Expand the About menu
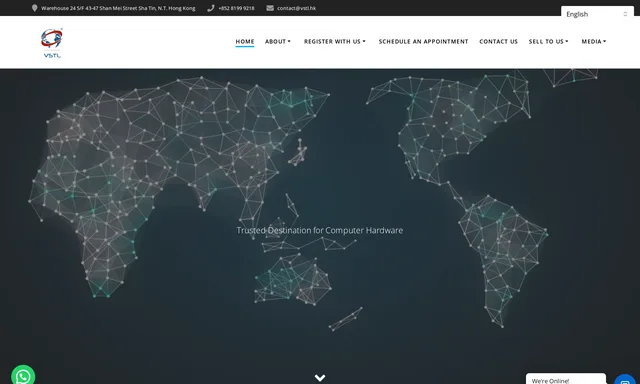Image resolution: width=640 pixels, height=384 pixels. [278, 42]
